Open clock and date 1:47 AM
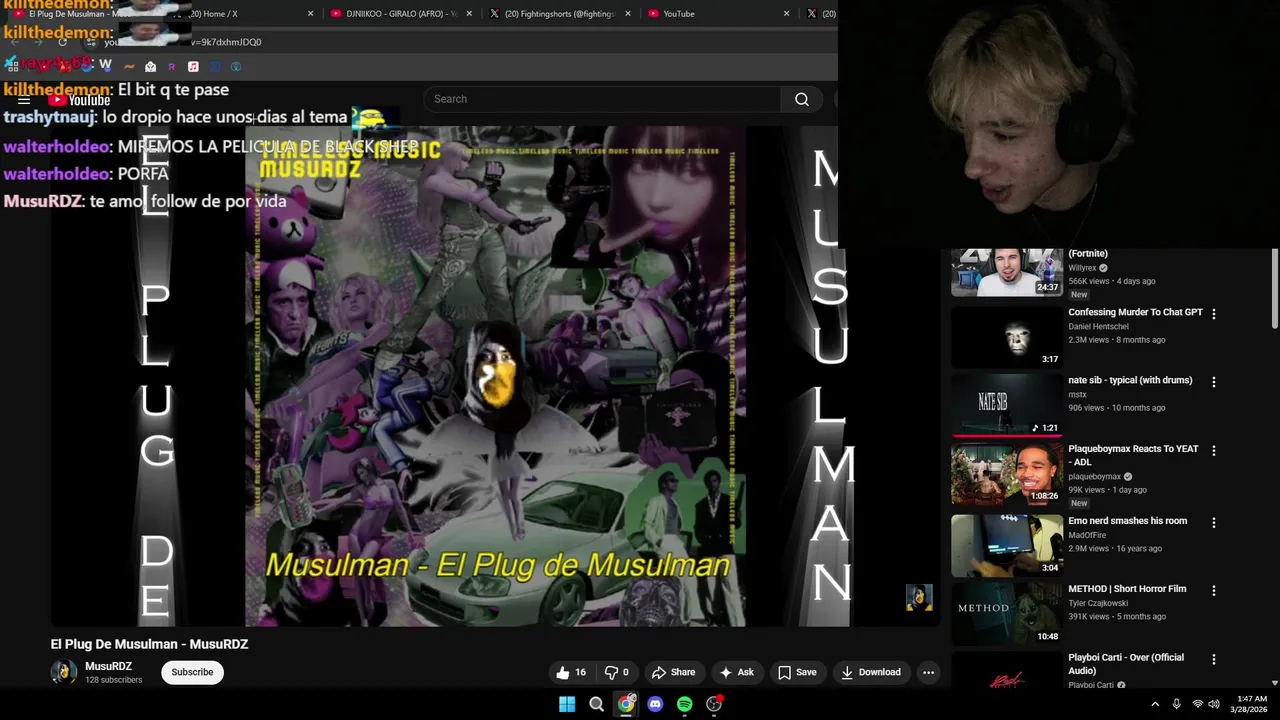This screenshot has width=1280, height=720. tap(1251, 704)
